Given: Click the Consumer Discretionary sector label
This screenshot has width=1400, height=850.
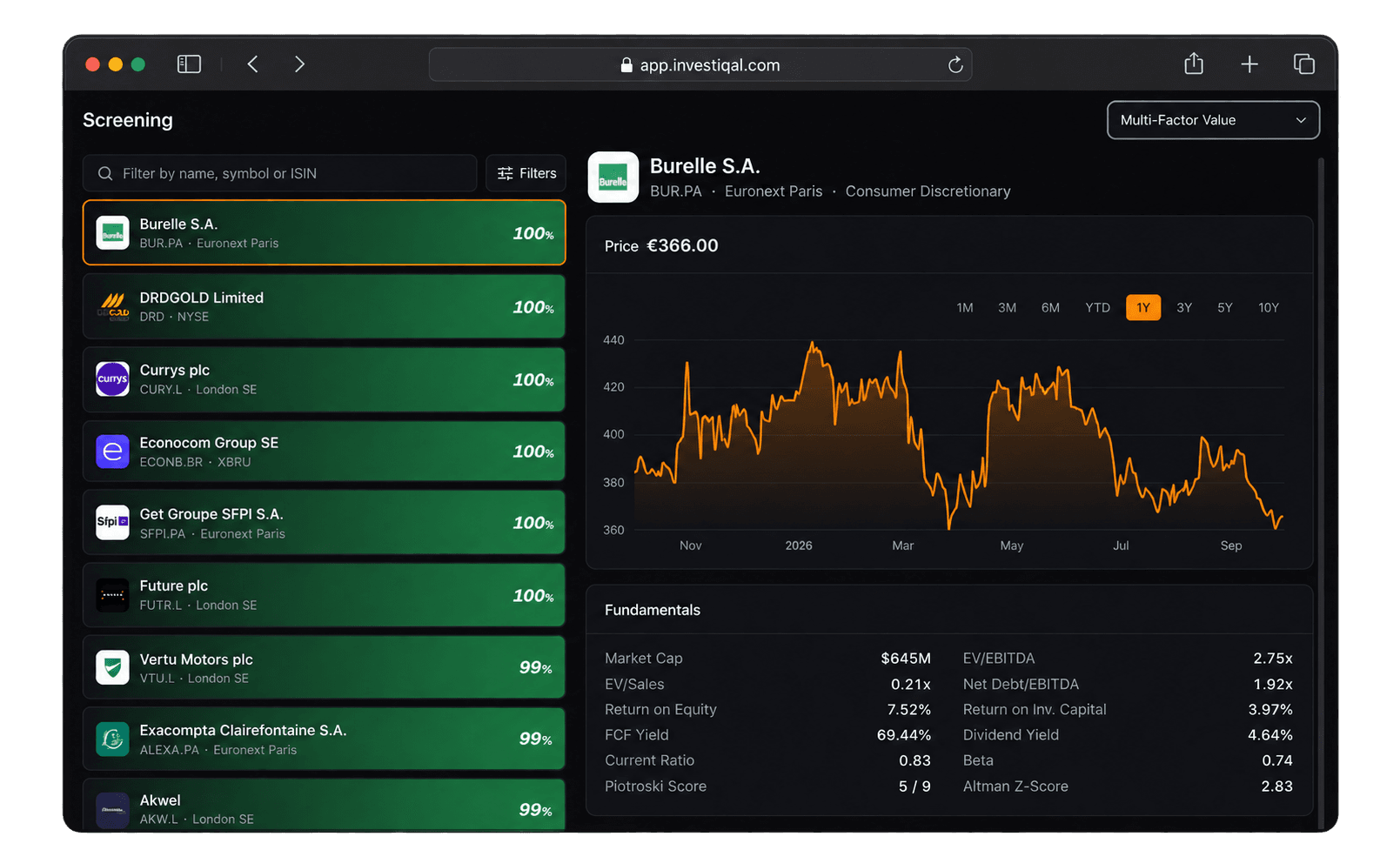Looking at the screenshot, I should (928, 191).
